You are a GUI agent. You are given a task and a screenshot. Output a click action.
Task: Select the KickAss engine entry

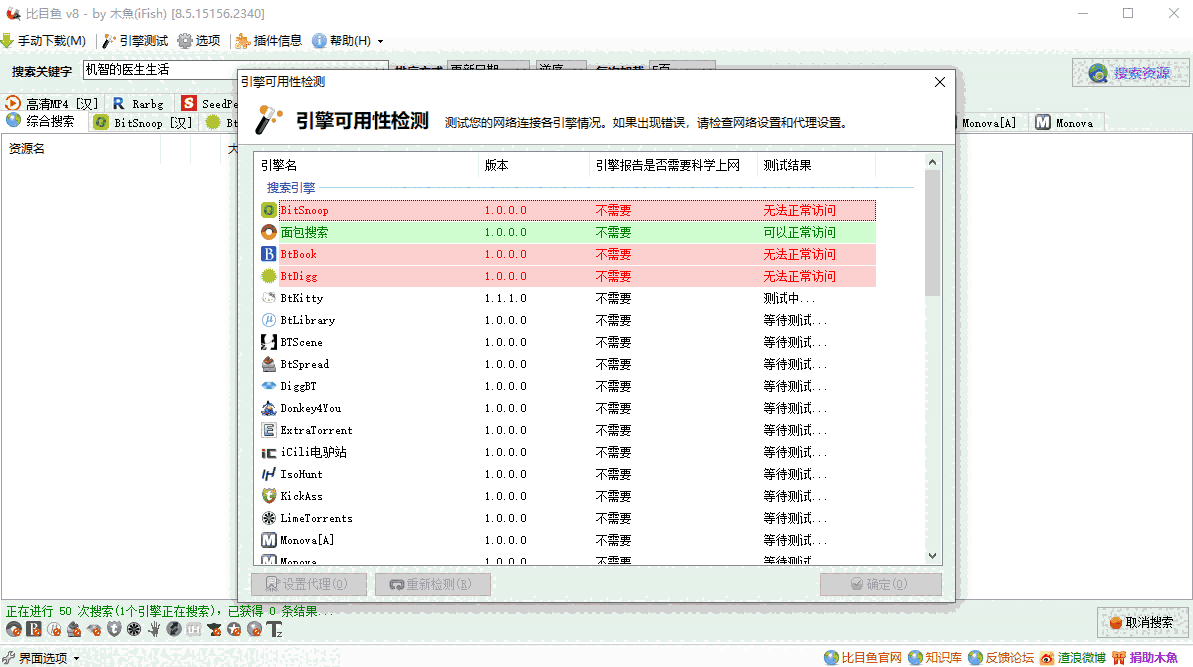tap(301, 497)
